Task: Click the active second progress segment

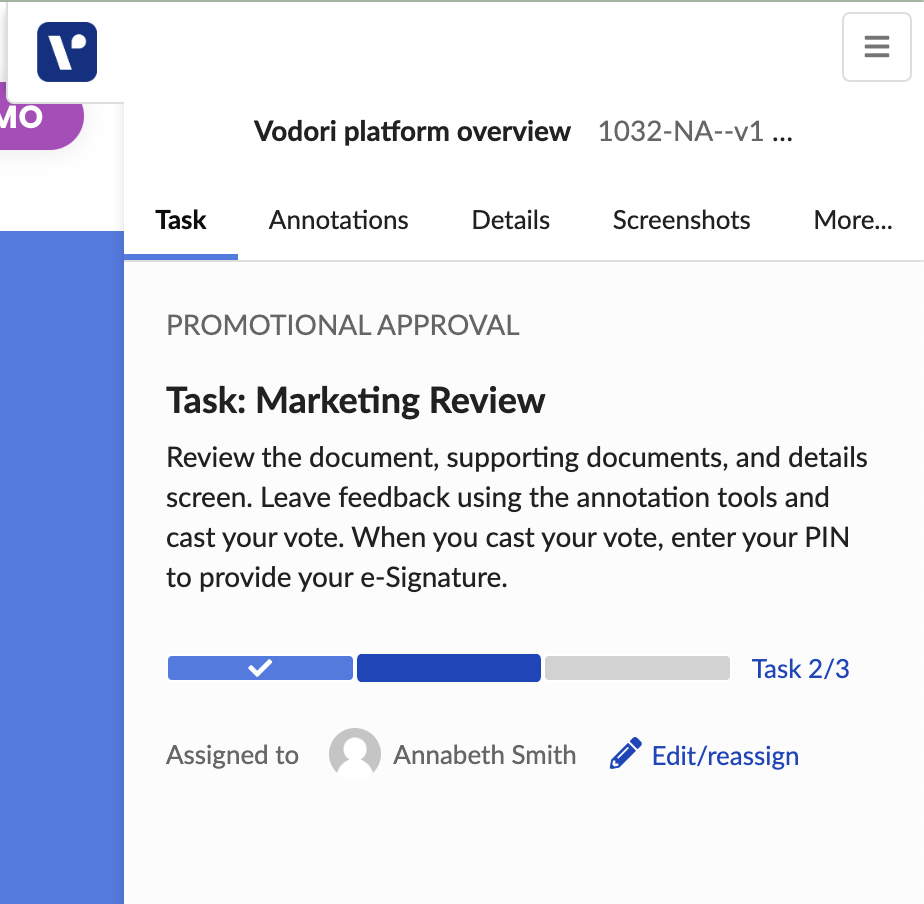Action: tap(448, 668)
